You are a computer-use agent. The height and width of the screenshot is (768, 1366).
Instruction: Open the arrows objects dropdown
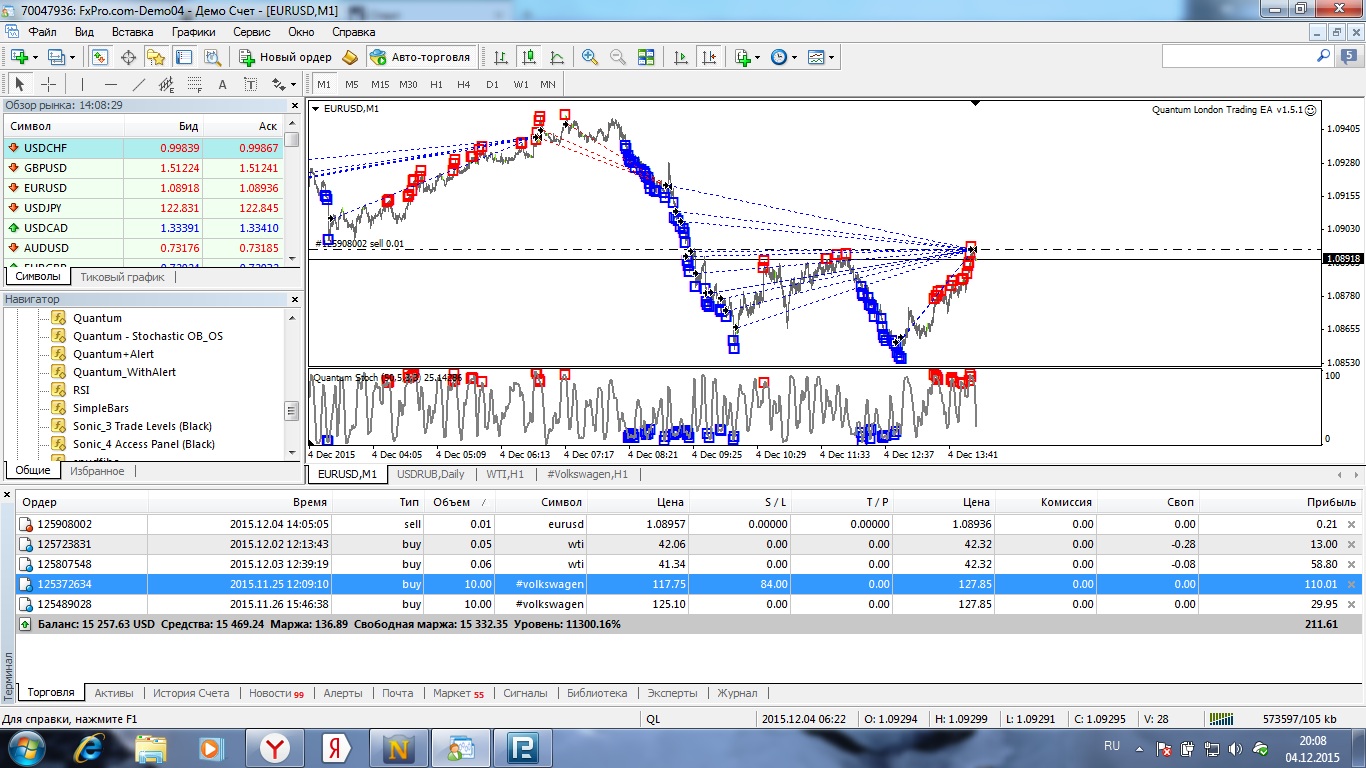click(x=292, y=84)
